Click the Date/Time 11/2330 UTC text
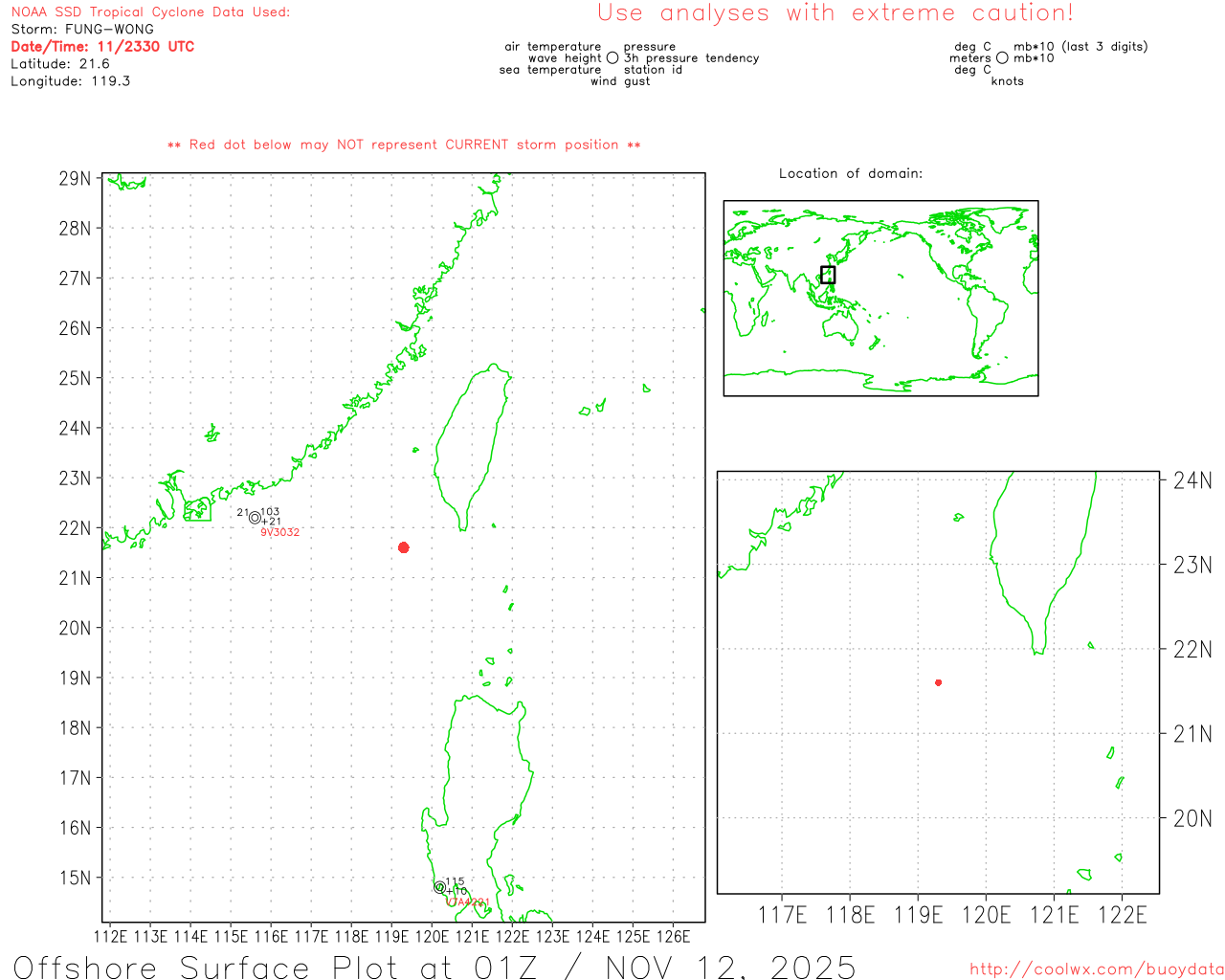The width and height of the screenshot is (1225, 980). [102, 46]
